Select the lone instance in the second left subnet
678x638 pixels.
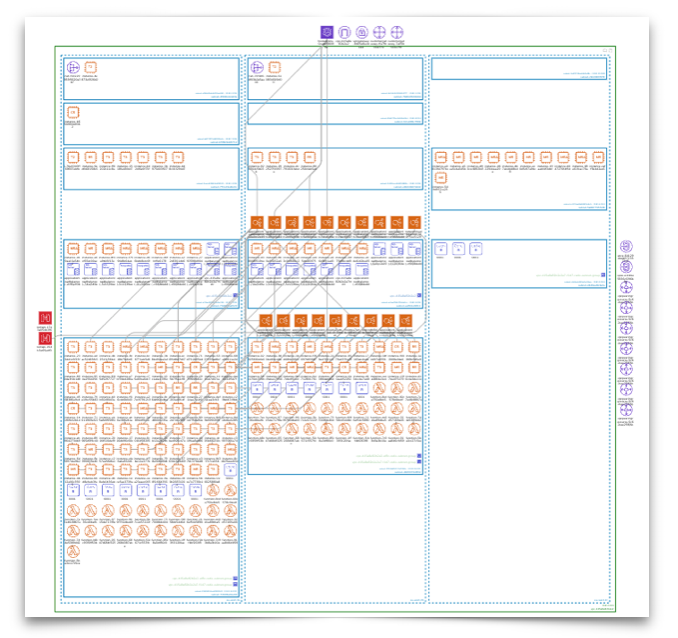(73, 112)
